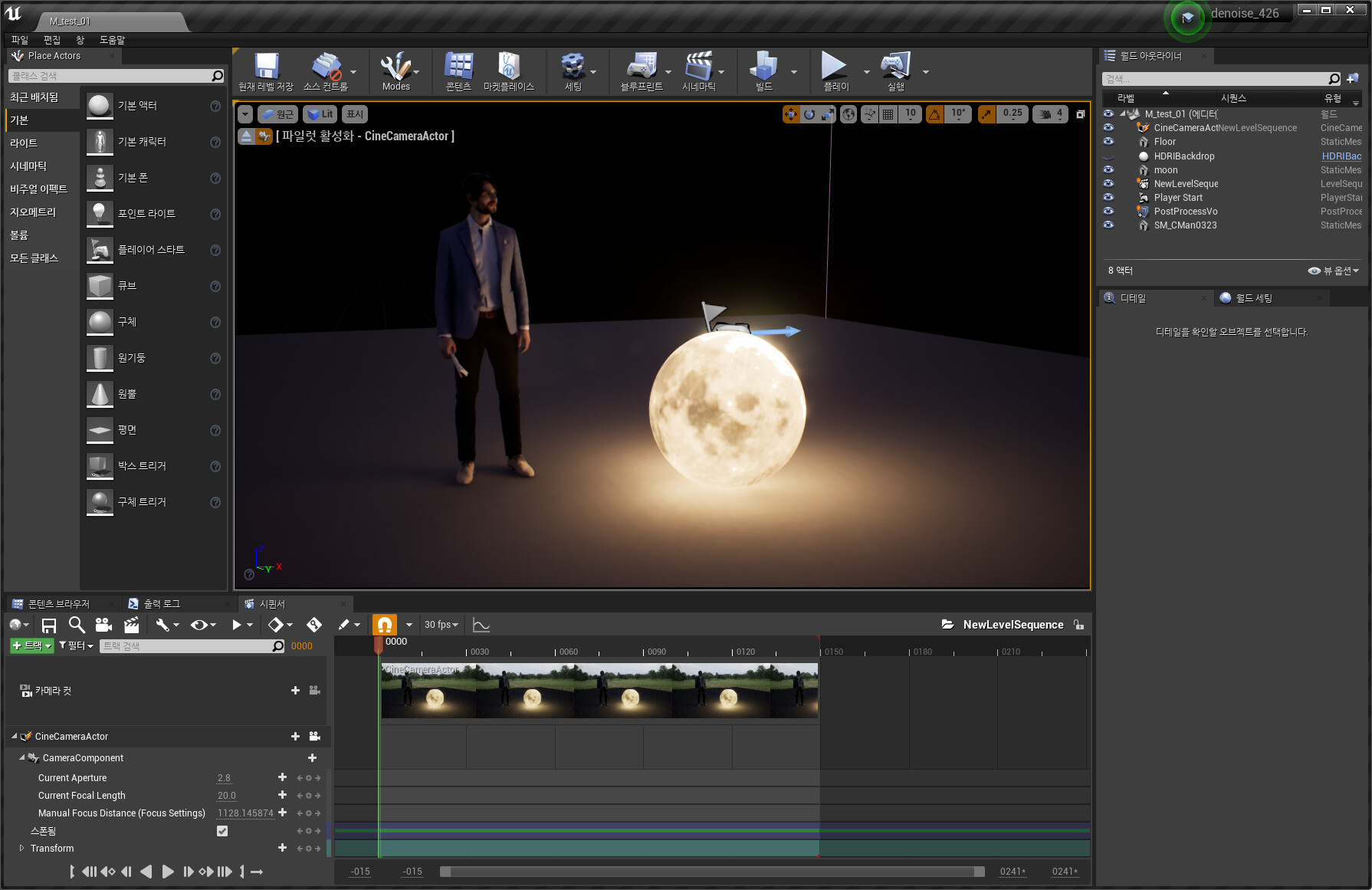Collapse the CameraComponent track

tap(21, 758)
